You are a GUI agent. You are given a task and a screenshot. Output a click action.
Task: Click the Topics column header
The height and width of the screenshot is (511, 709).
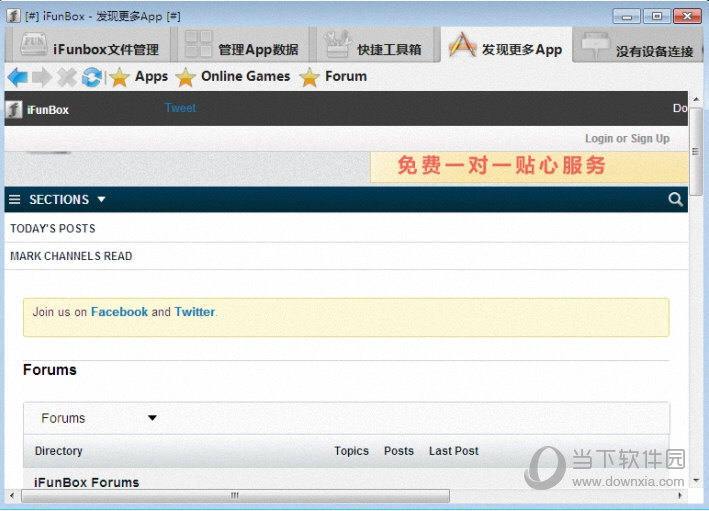(x=351, y=451)
